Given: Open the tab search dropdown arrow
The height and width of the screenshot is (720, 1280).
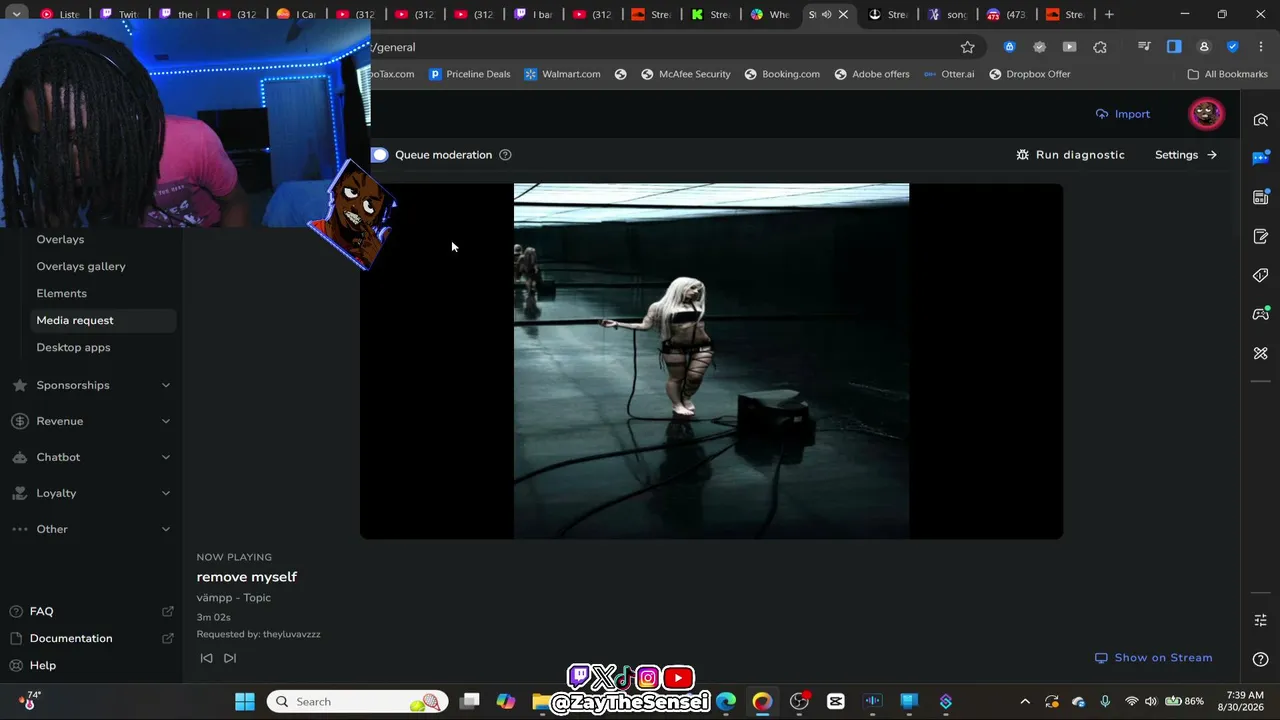Looking at the screenshot, I should point(16,15).
